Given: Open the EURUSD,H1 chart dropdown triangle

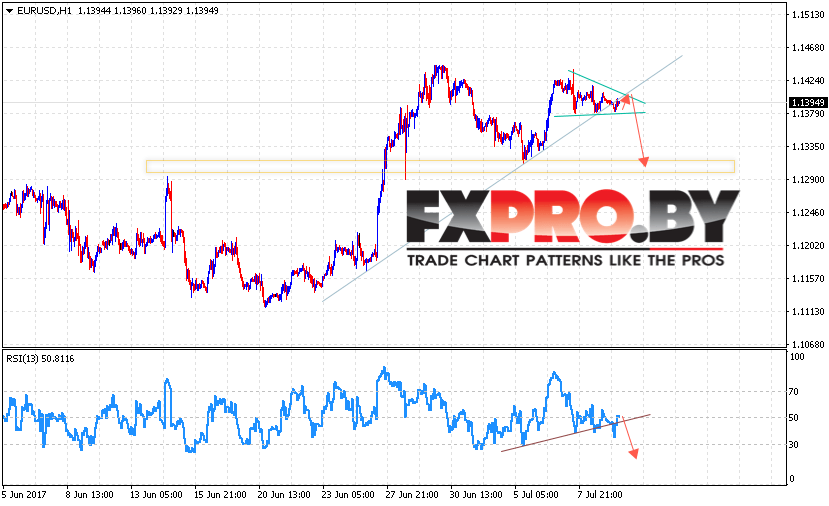Looking at the screenshot, I should pyautogui.click(x=10, y=11).
